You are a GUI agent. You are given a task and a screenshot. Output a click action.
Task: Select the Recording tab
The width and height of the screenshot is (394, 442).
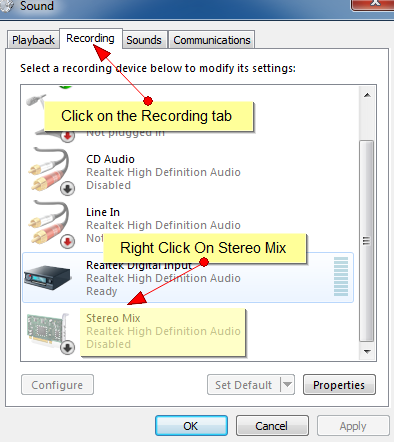coord(90,39)
